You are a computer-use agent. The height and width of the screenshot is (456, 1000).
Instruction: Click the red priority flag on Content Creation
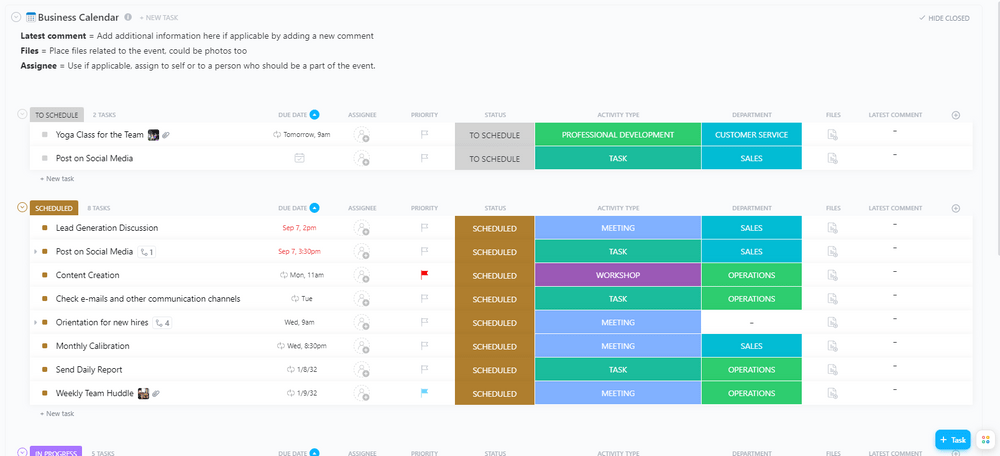click(424, 276)
